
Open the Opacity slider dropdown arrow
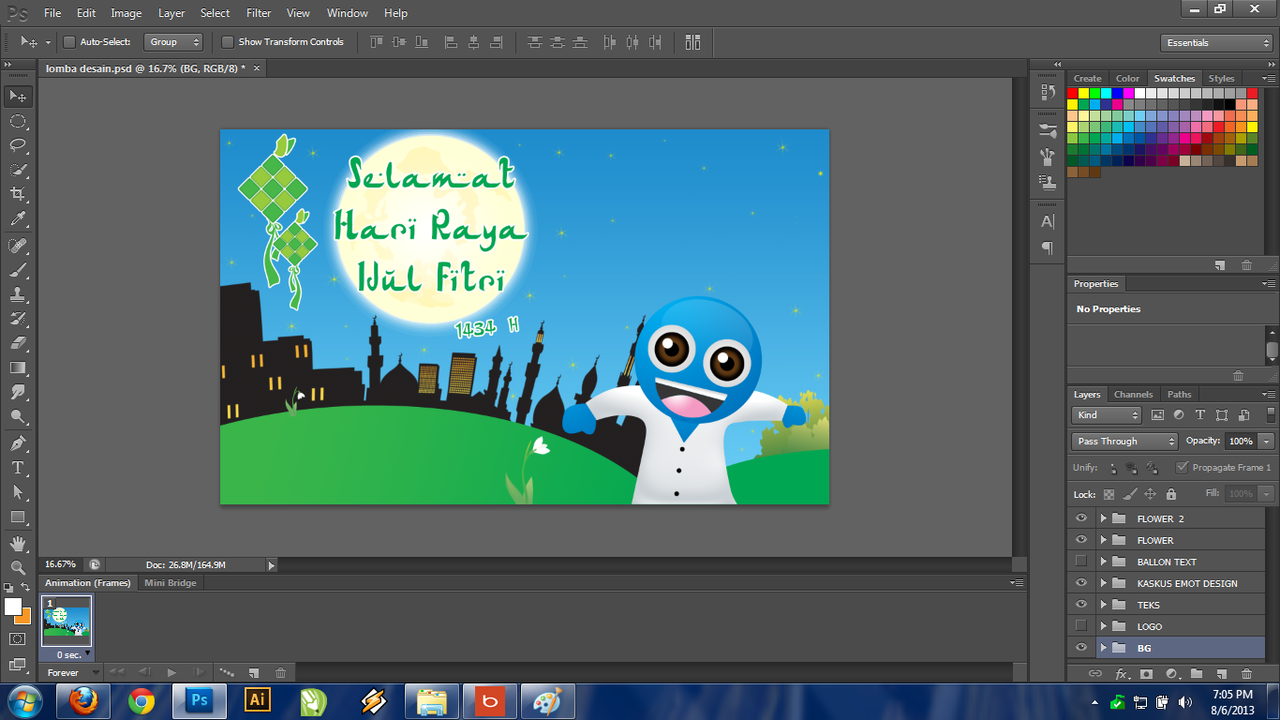[x=1267, y=441]
